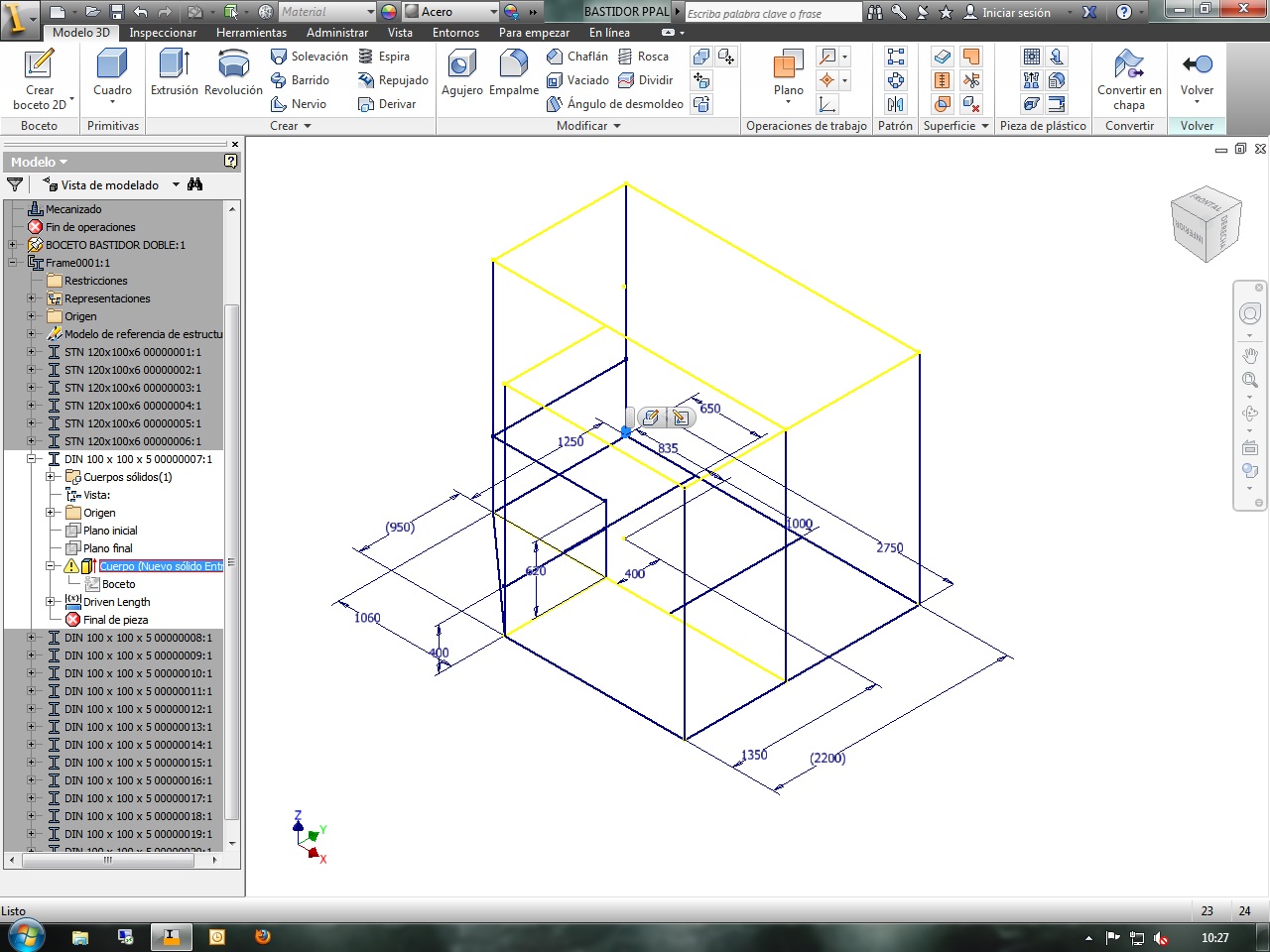Image resolution: width=1270 pixels, height=952 pixels.
Task: Click the Firefox icon in the taskbar
Action: 263,936
